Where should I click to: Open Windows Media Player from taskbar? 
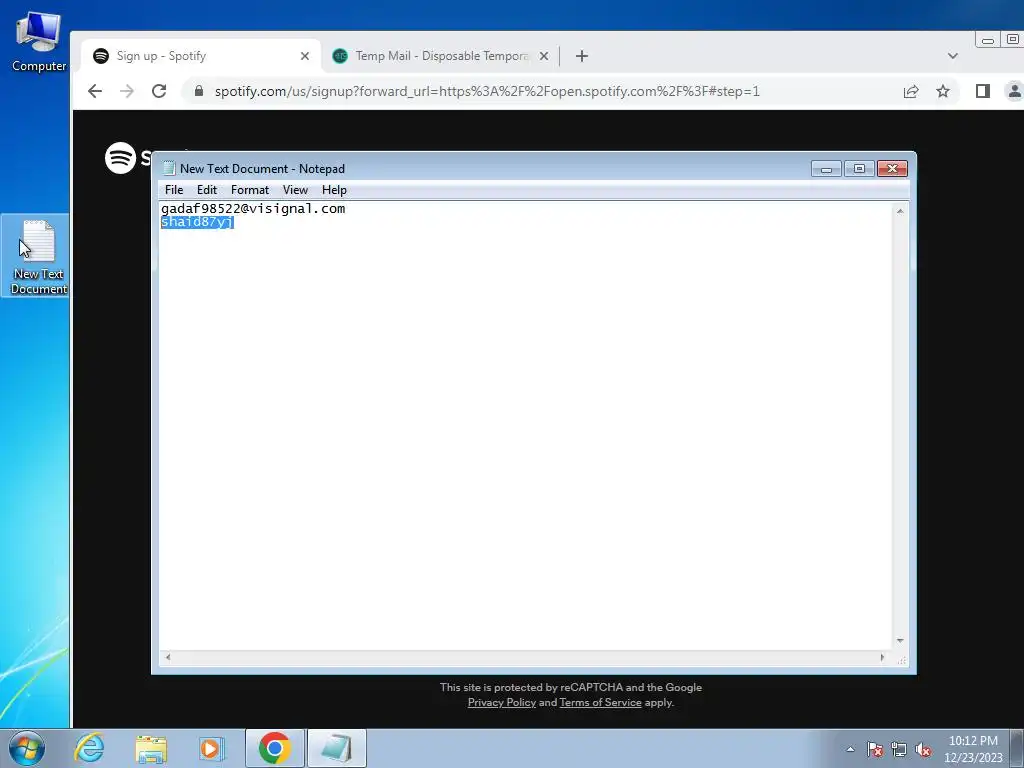click(x=211, y=748)
